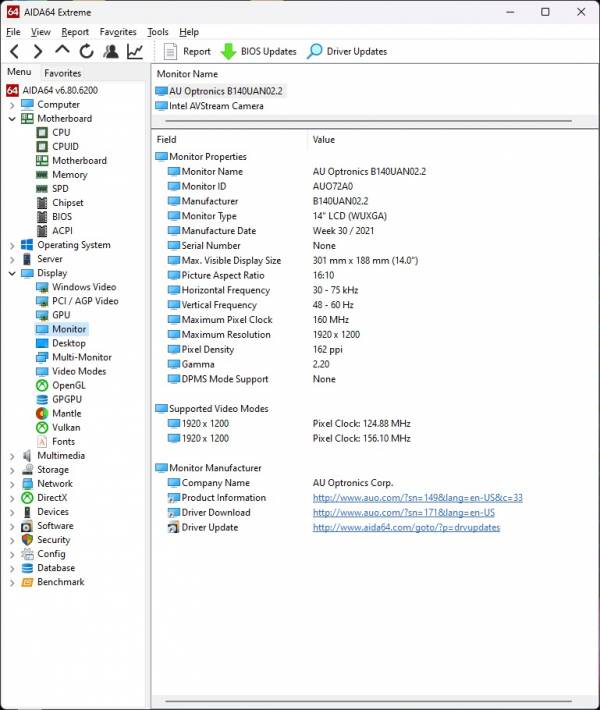Select Windows Video under Display
Screen dimensions: 600x710
tap(84, 287)
